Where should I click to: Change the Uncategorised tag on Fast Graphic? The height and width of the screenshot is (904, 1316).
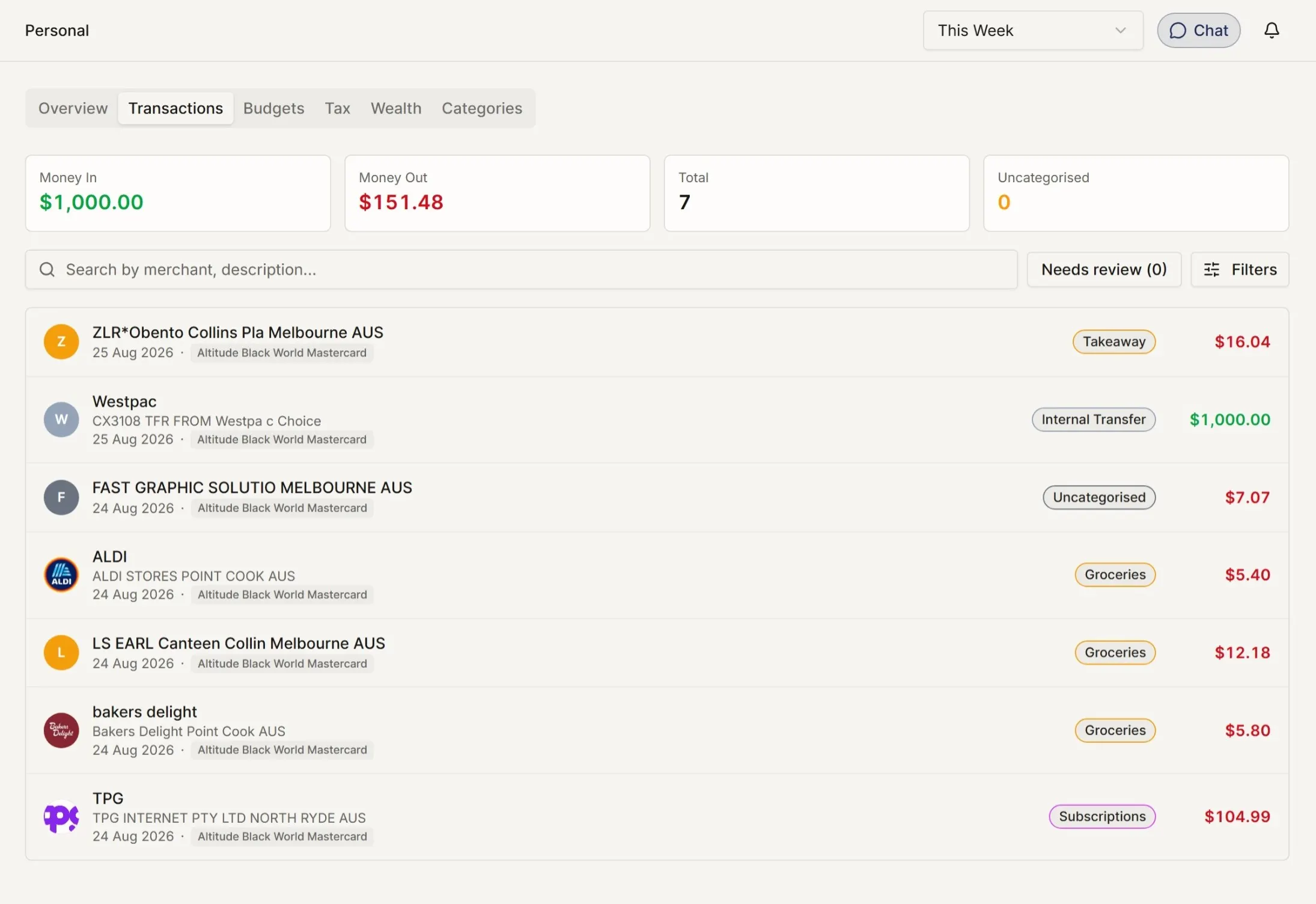(1099, 498)
